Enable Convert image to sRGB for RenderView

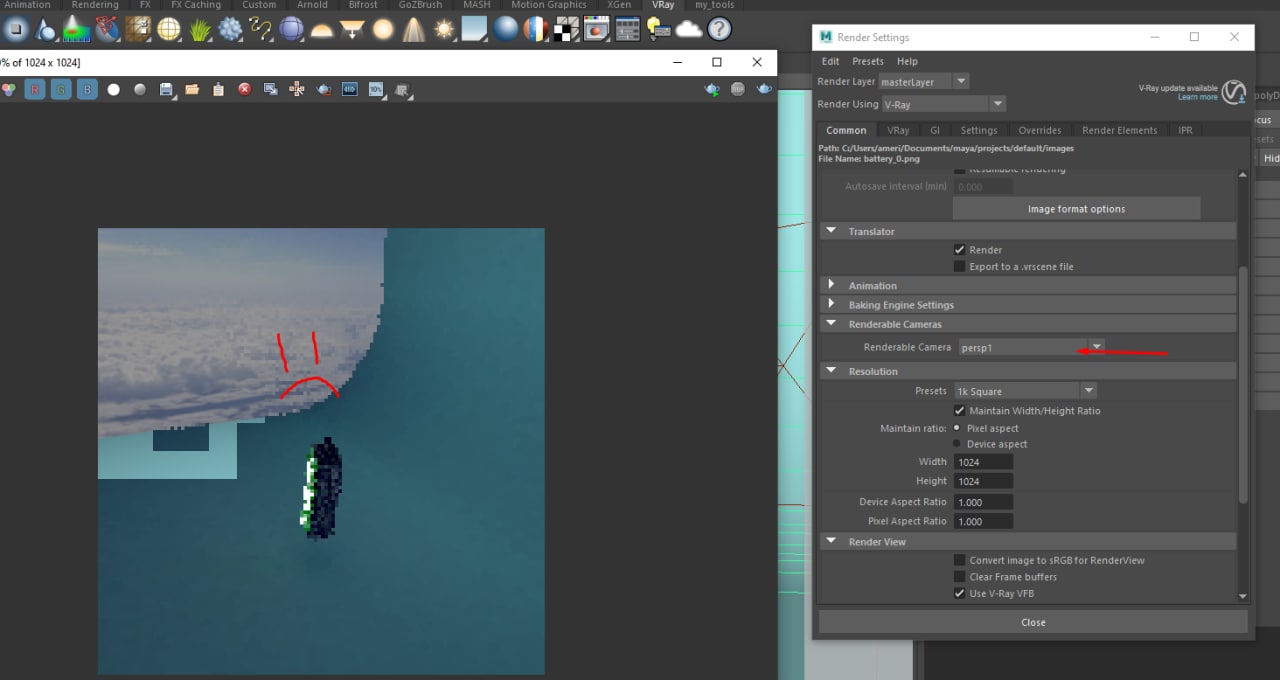[x=960, y=560]
